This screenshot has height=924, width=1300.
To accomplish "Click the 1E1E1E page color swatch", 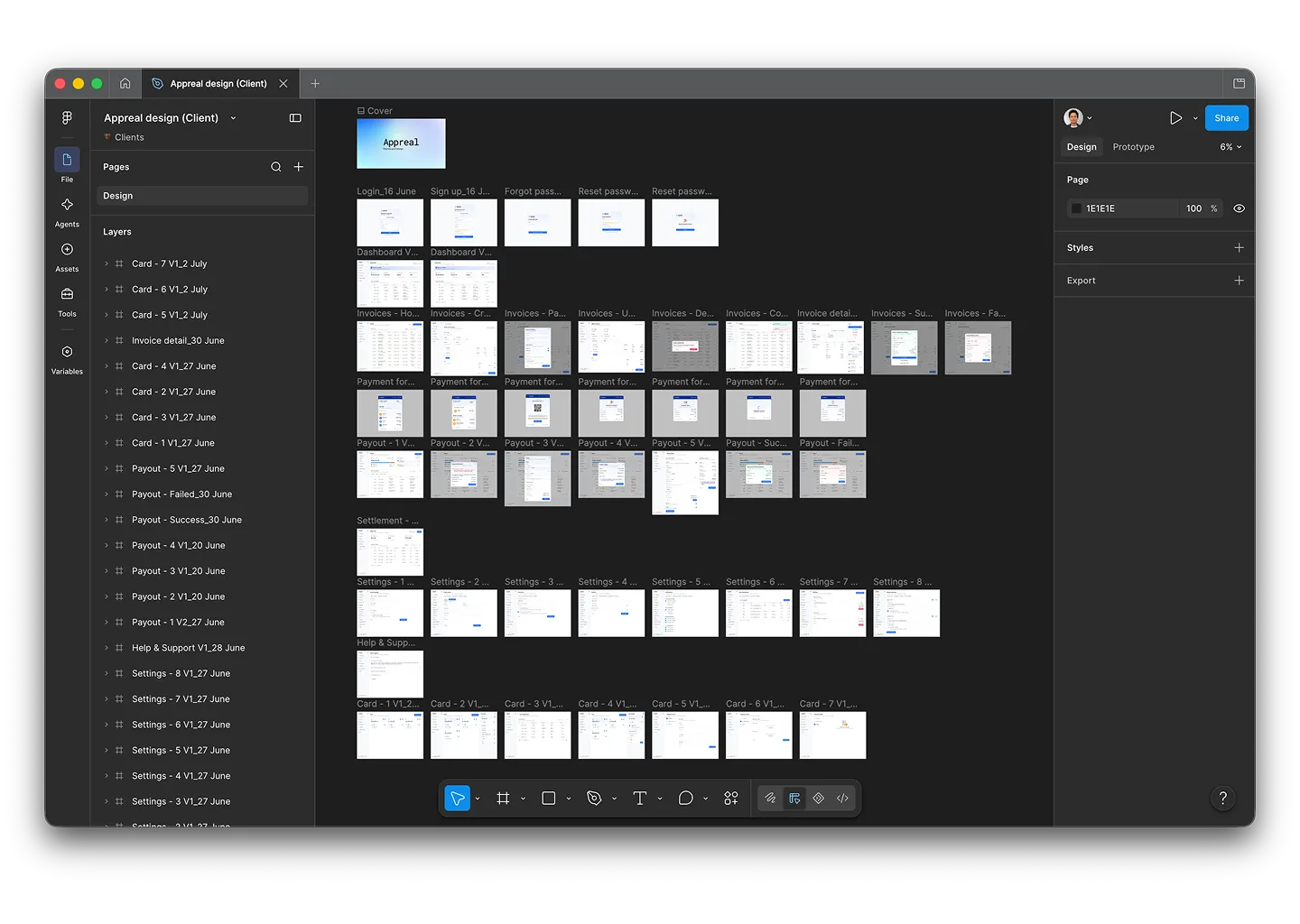I will click(1076, 208).
